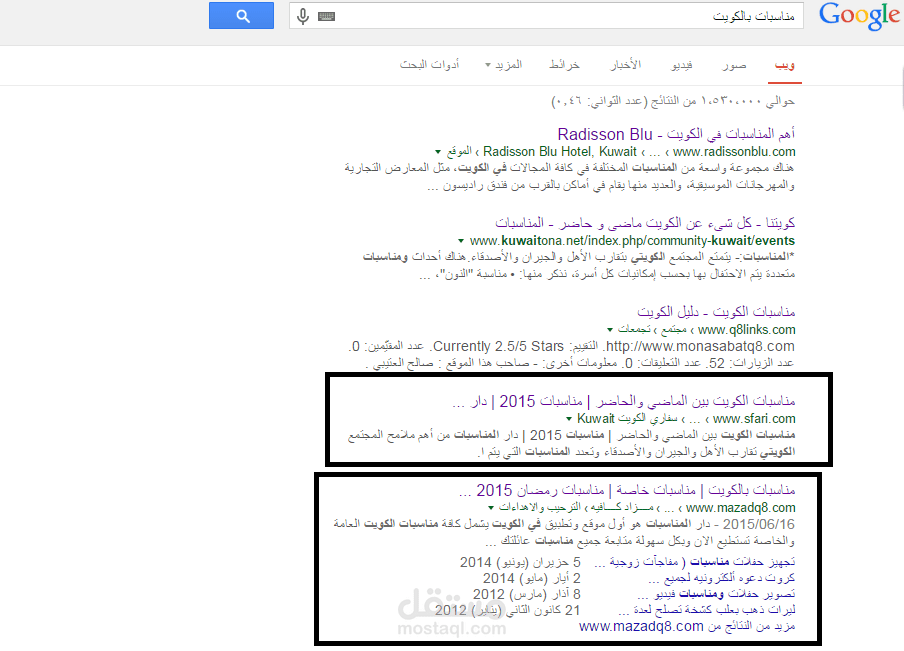Screen dimensions: 904x651
Task: Click the http://www.monasabatq8.com snippet text
Action: 700,347
